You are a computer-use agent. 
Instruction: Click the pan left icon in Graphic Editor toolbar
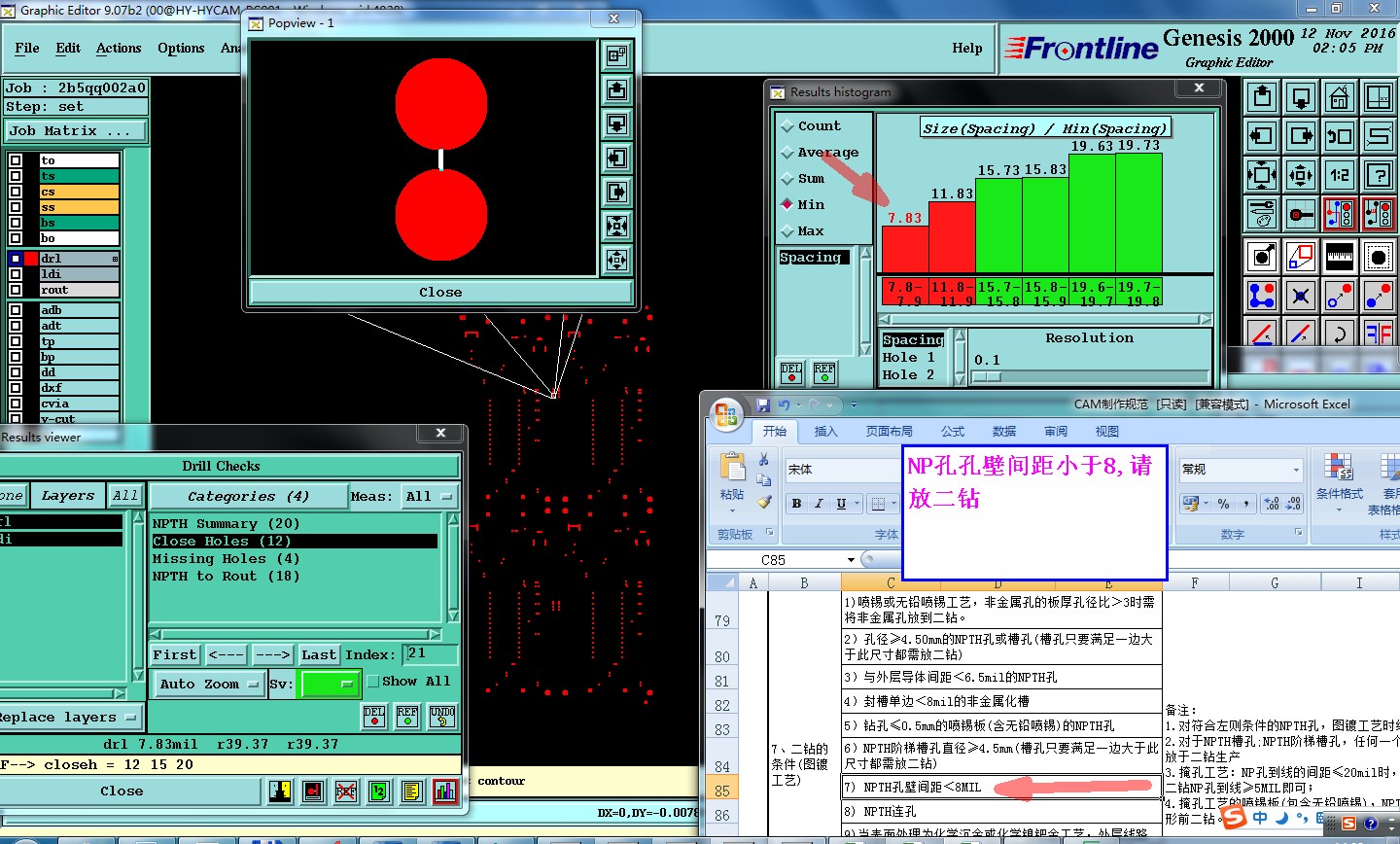pos(1262,136)
